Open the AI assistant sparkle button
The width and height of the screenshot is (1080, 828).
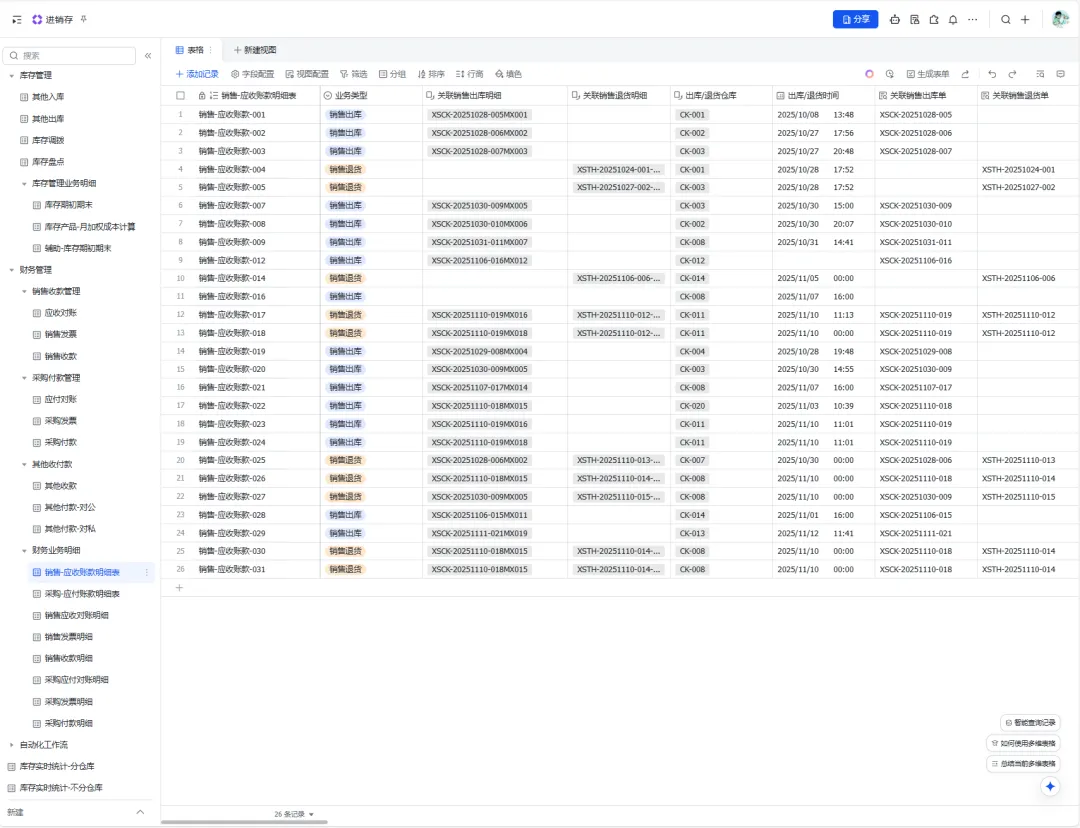[1050, 786]
